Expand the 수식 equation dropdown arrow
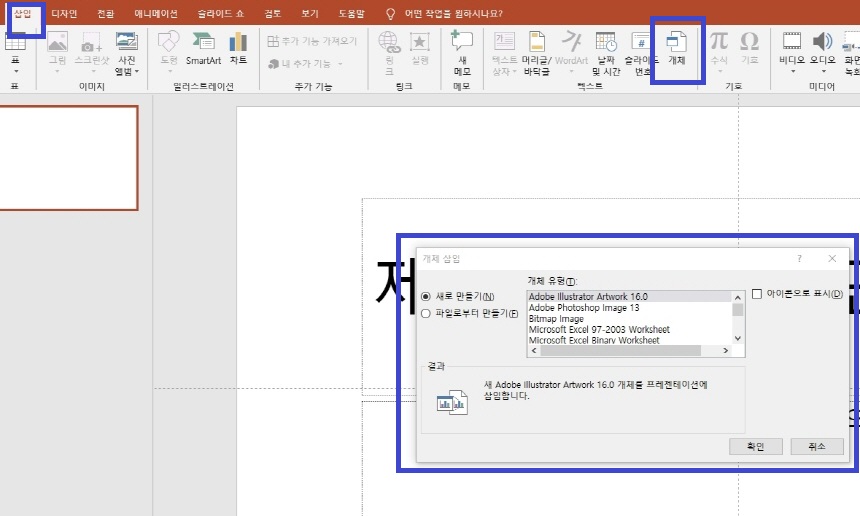Image resolution: width=860 pixels, height=516 pixels. (x=720, y=71)
